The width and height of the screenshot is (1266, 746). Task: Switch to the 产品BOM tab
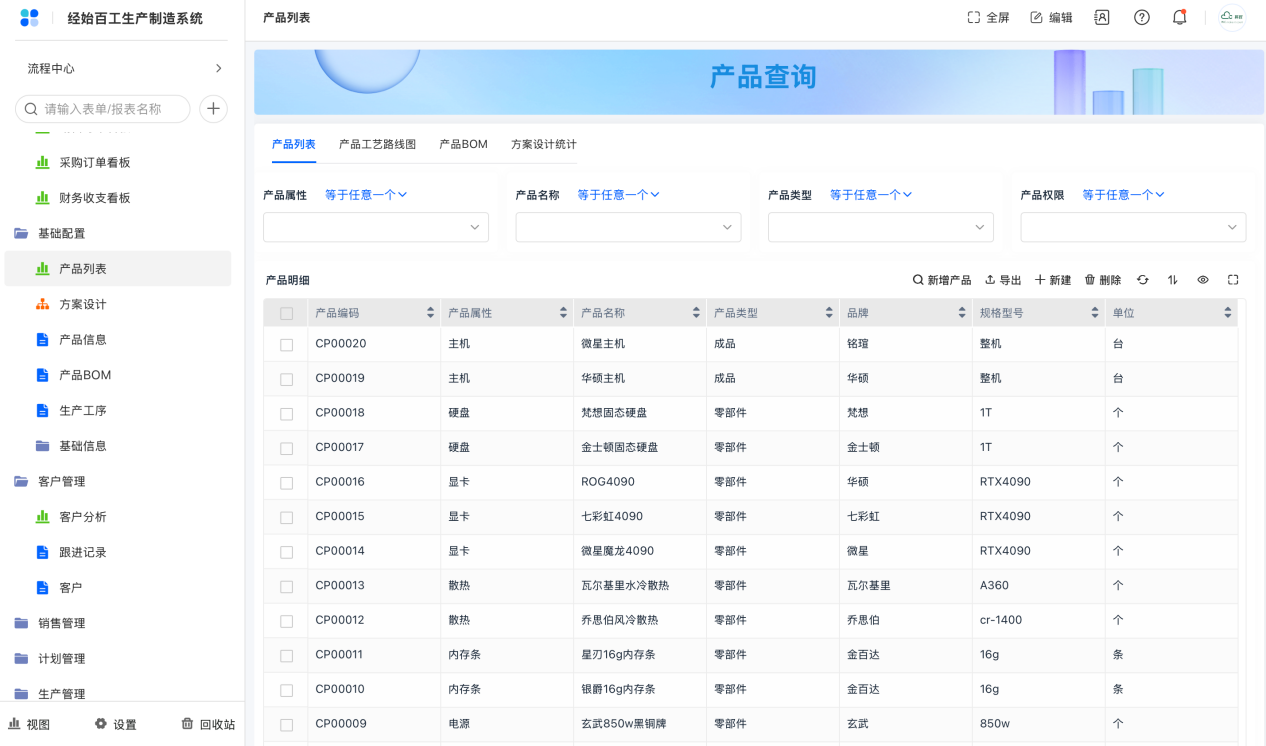463,144
